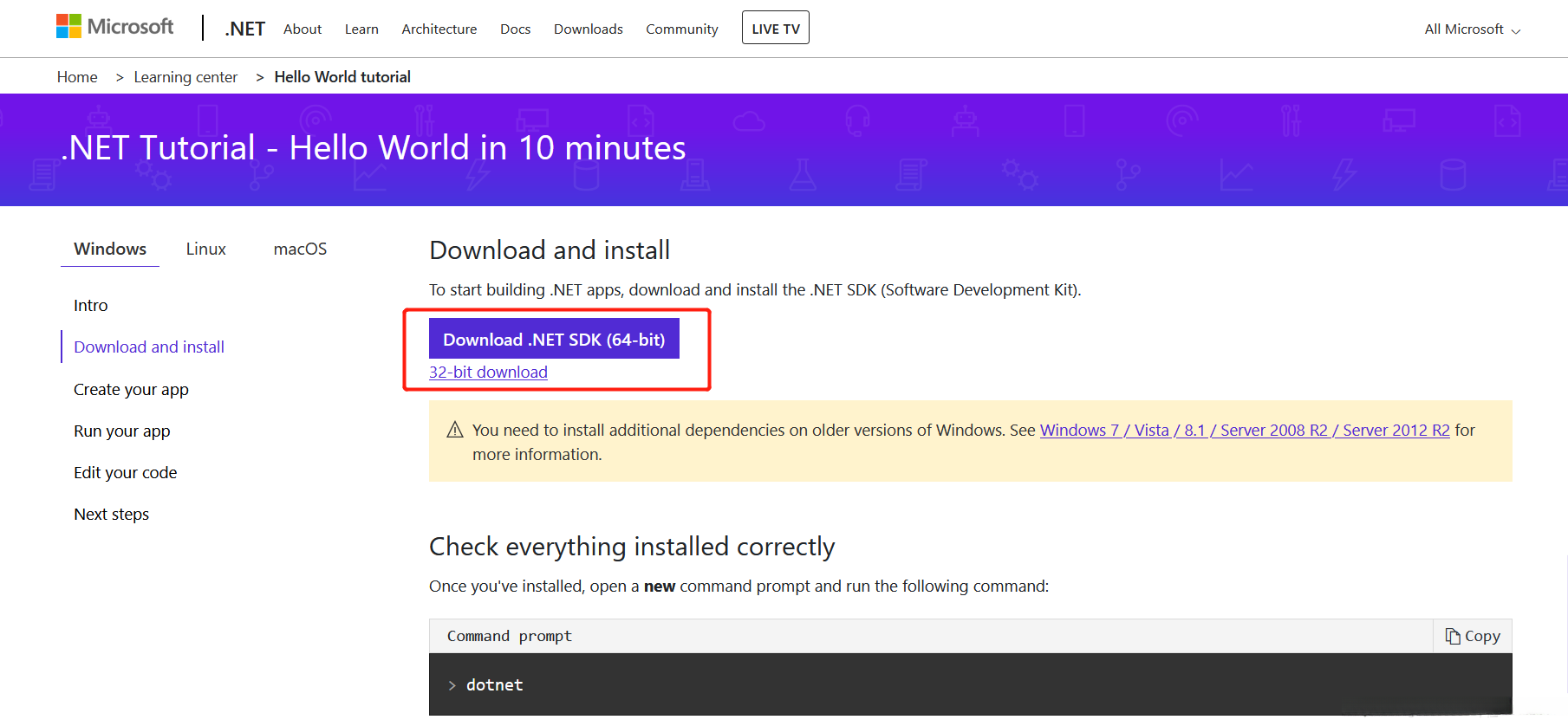Click the .NET brand logo
Image resolution: width=1568 pixels, height=726 pixels.
point(244,29)
